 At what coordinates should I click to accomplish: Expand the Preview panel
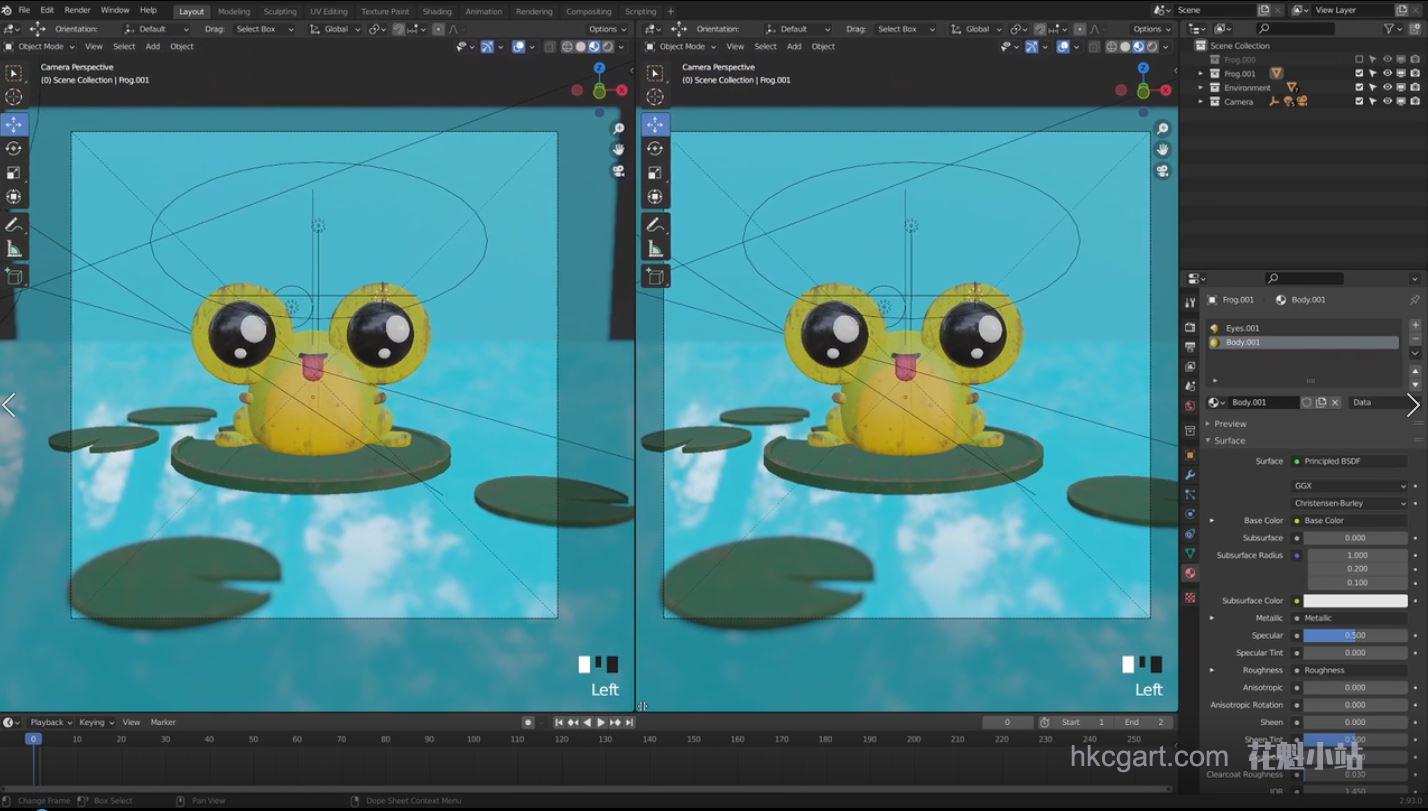pos(1230,424)
